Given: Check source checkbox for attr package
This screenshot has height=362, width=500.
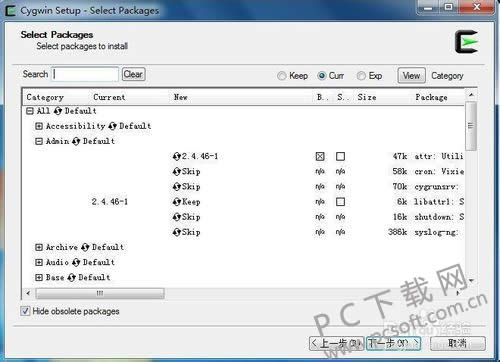Looking at the screenshot, I should 340,156.
